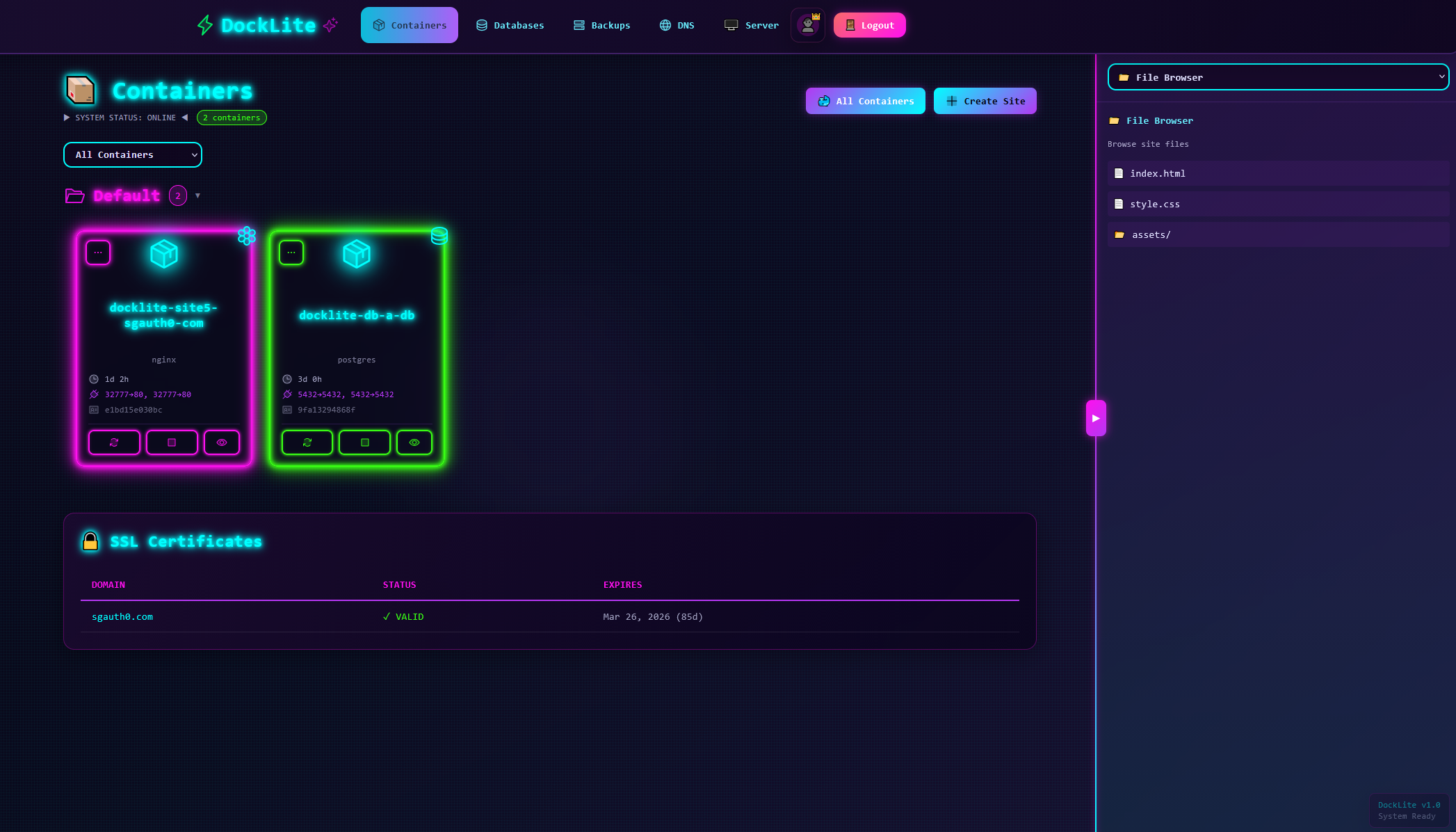Open the All Containers filter dropdown
Viewport: 1456px width, 832px height.
pyautogui.click(x=132, y=154)
